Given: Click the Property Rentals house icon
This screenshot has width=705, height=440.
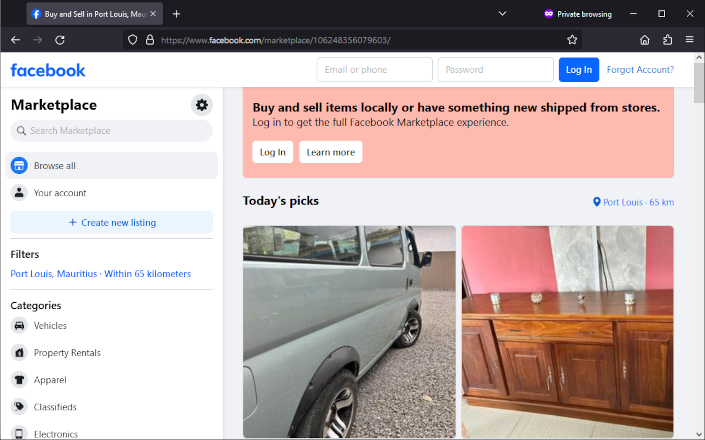Looking at the screenshot, I should coord(19,353).
